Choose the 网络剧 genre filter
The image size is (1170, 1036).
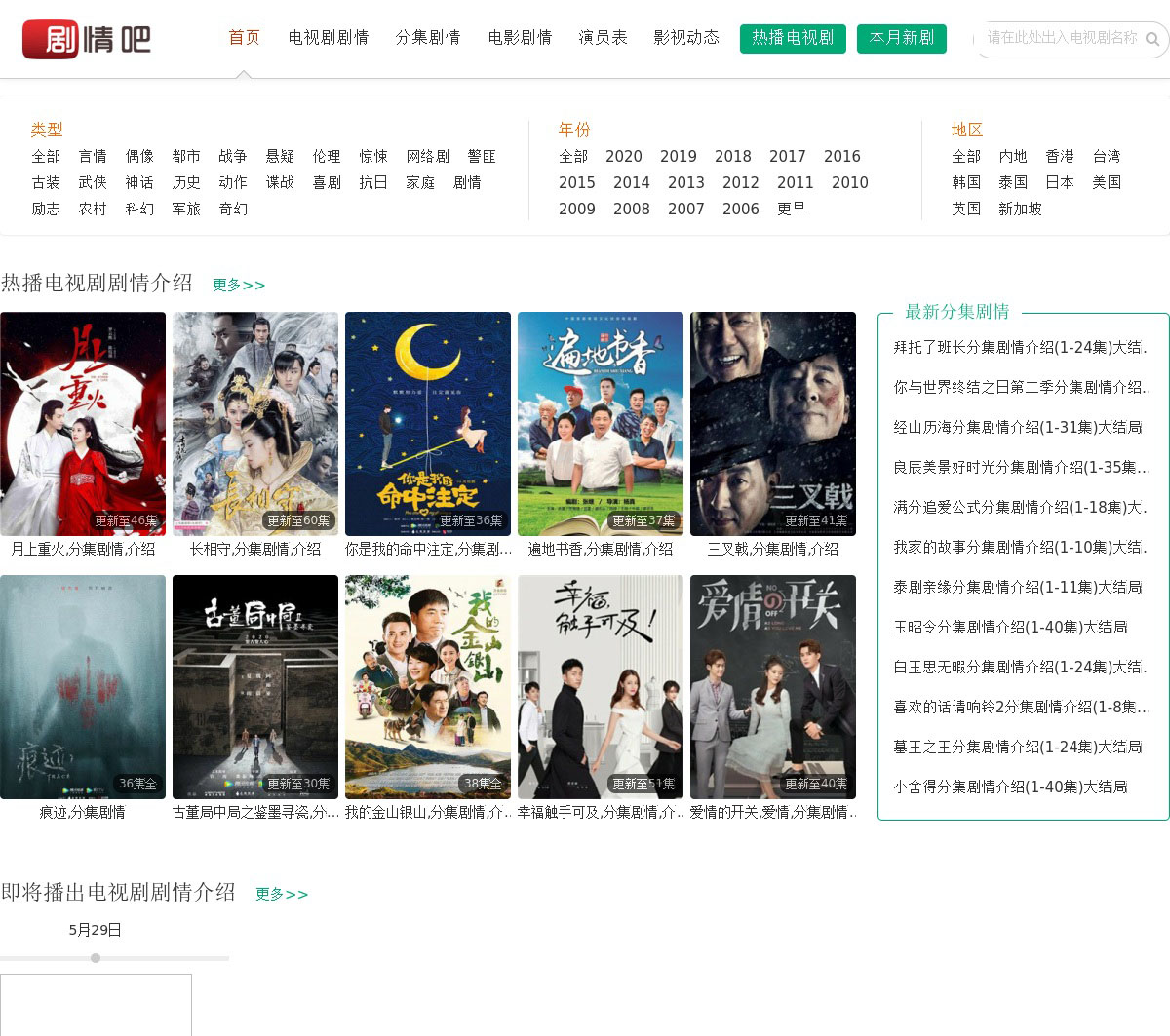[x=428, y=157]
